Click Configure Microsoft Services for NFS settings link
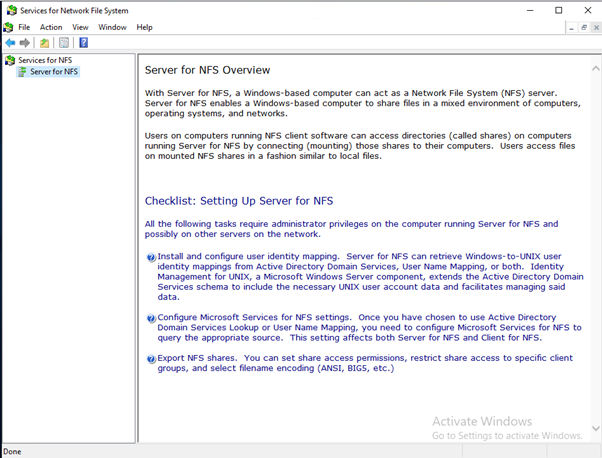The width and height of the screenshot is (602, 458). (x=254, y=317)
